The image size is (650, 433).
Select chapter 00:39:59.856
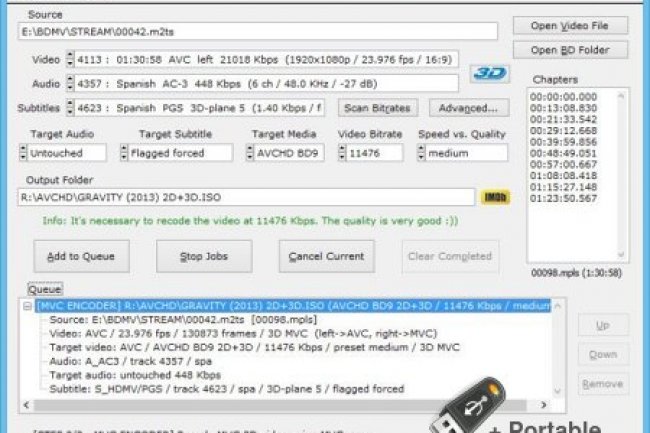[x=563, y=142]
